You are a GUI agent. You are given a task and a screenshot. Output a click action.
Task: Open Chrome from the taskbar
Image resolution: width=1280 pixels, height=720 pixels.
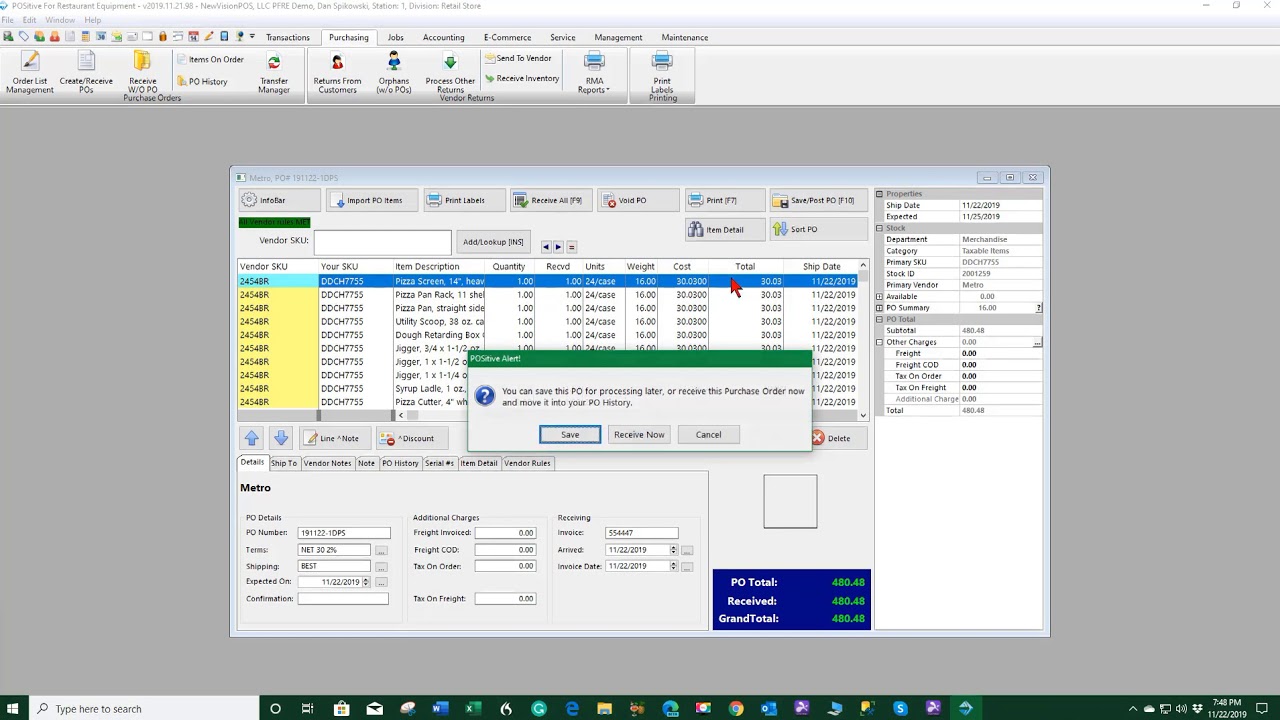tap(736, 708)
